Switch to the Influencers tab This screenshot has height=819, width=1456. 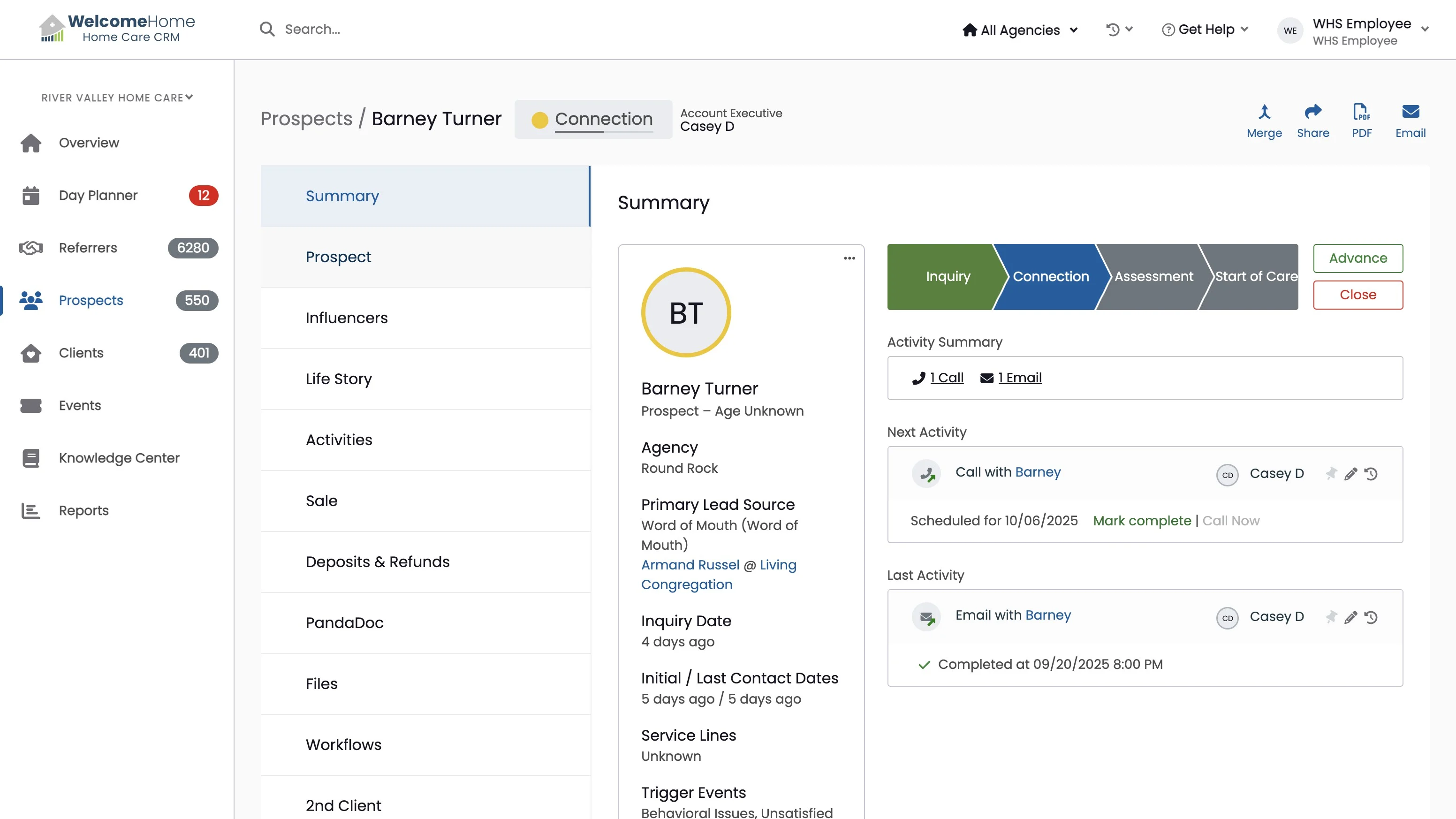pos(347,318)
